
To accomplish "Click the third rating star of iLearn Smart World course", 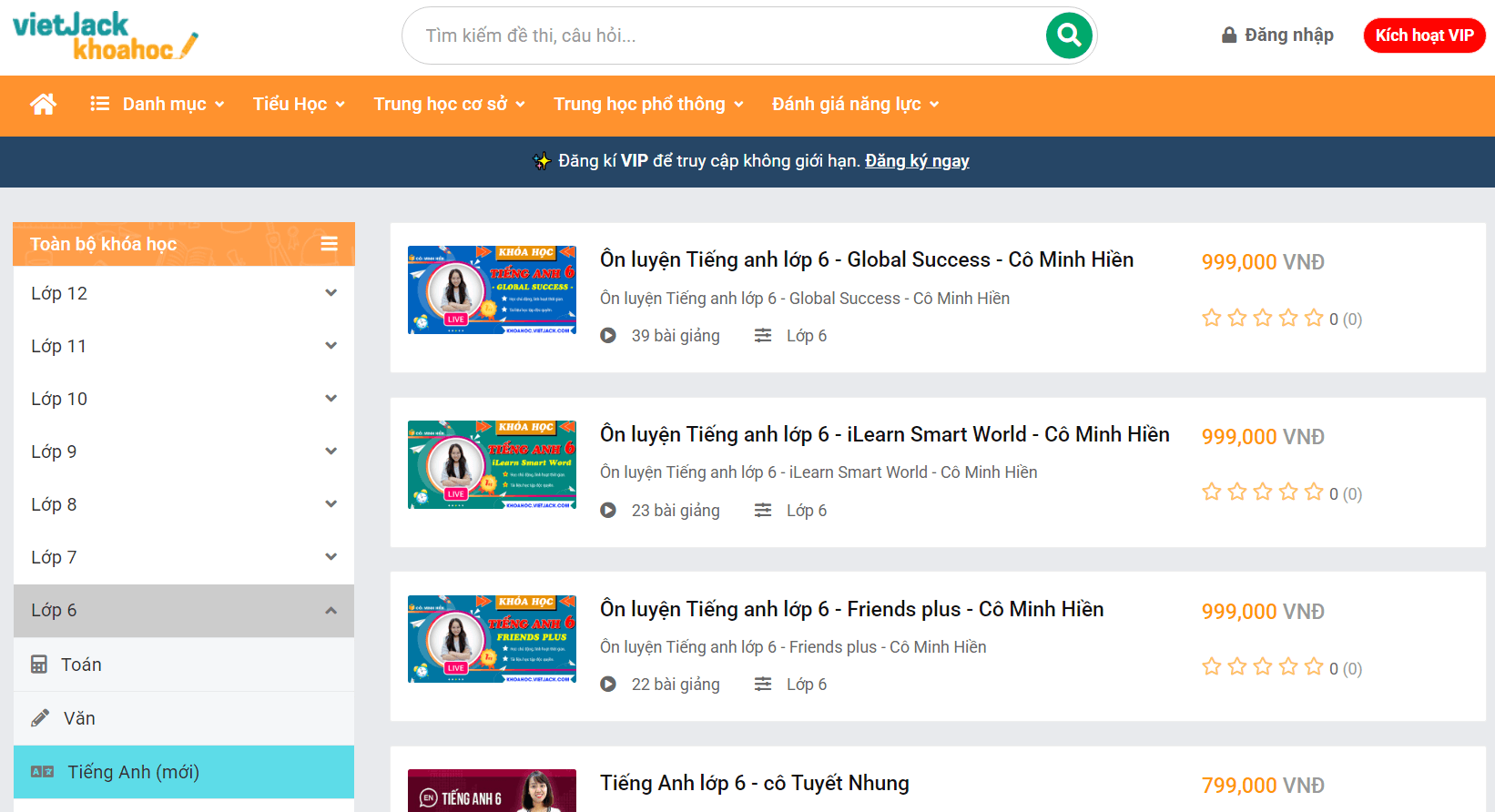I will pos(1263,492).
